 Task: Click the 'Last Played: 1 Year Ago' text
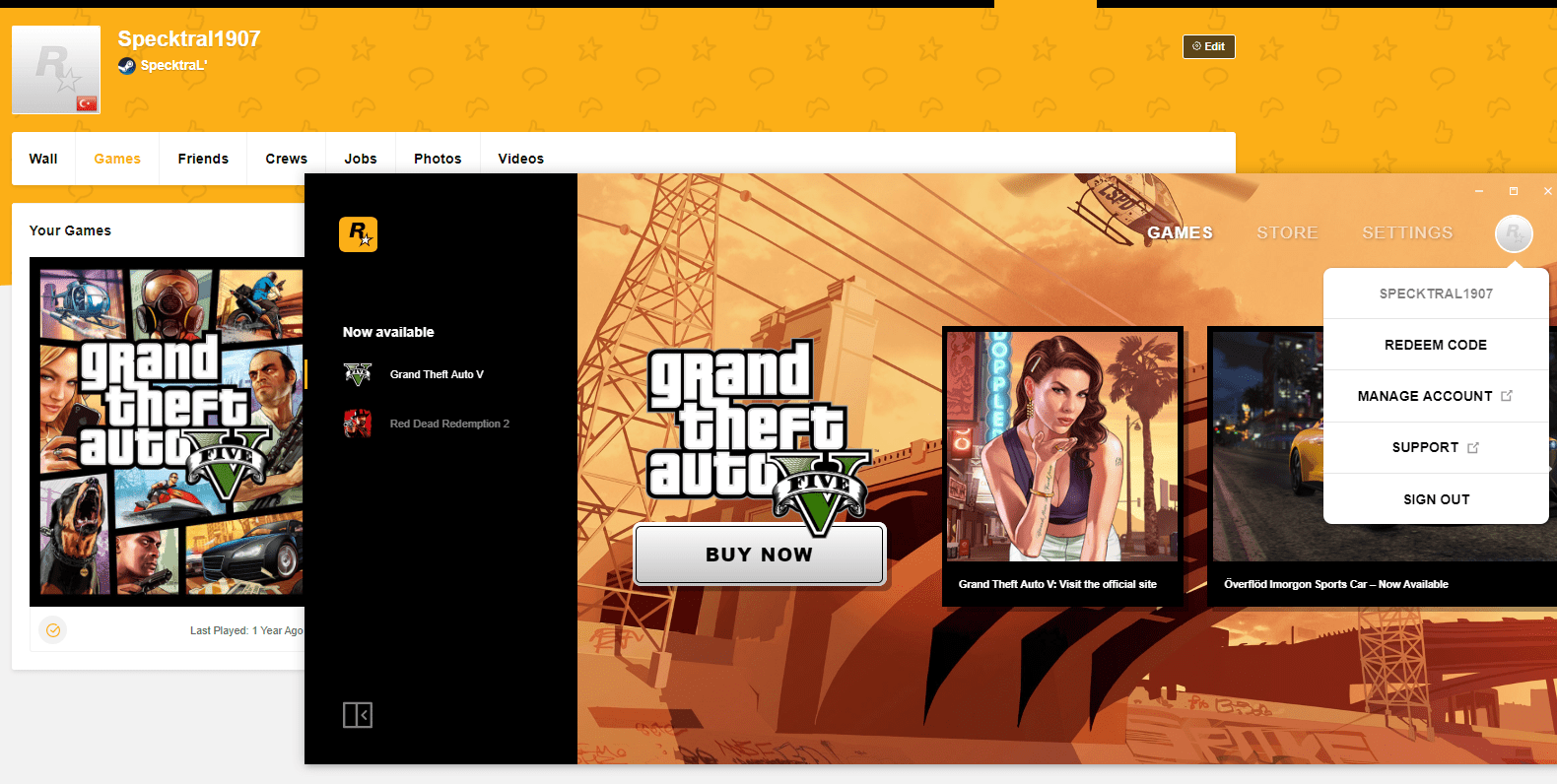click(246, 630)
